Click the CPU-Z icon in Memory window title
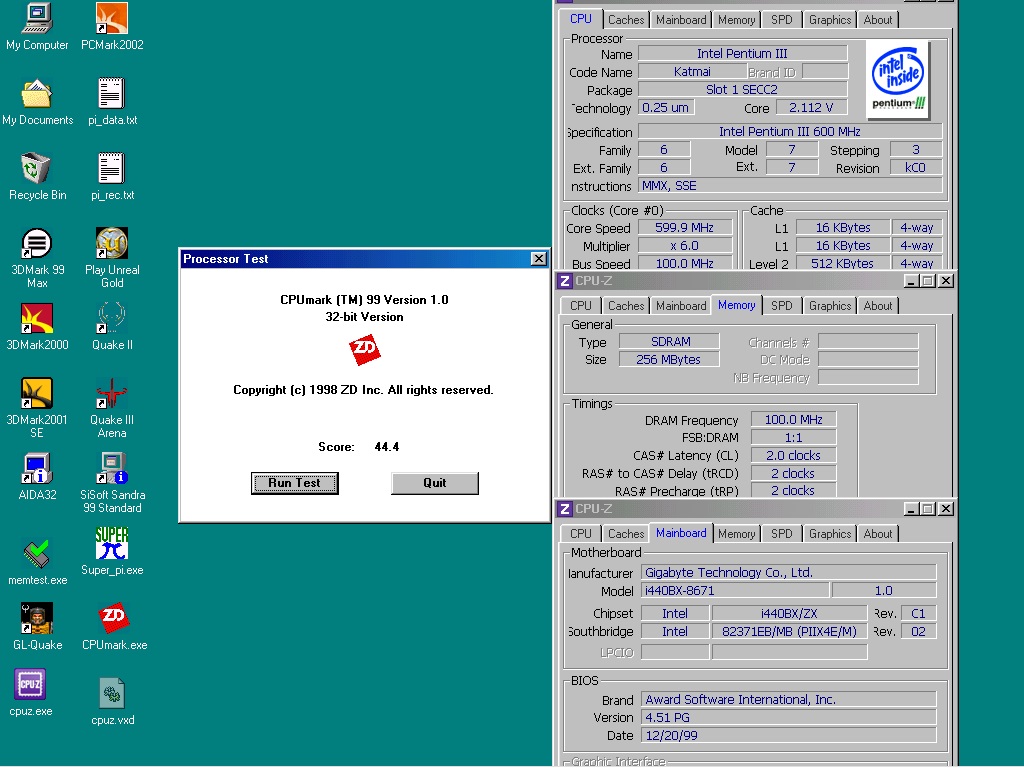This screenshot has height=768, width=1024. [565, 281]
